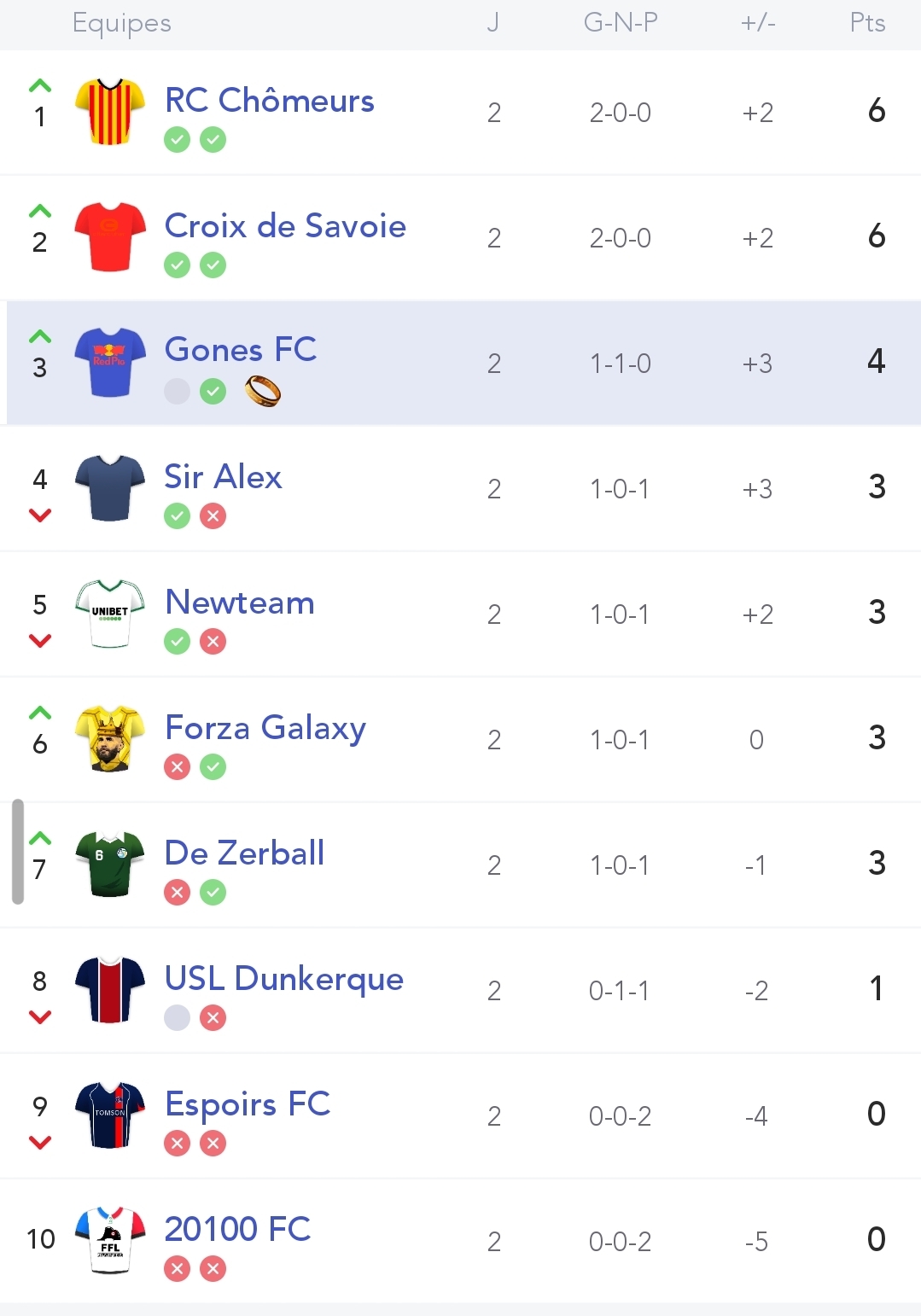This screenshot has width=921, height=1316.
Task: Open Espoirs FC team link
Action: click(247, 1103)
